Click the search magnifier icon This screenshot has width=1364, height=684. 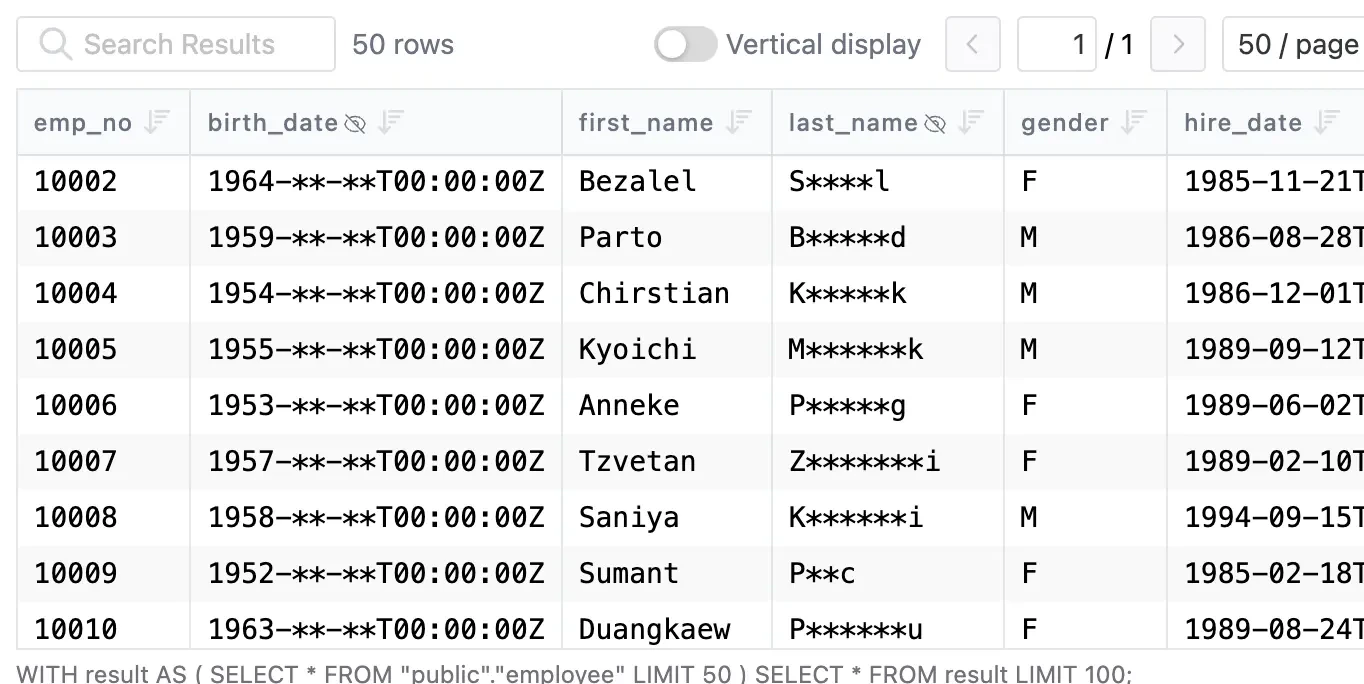[54, 44]
